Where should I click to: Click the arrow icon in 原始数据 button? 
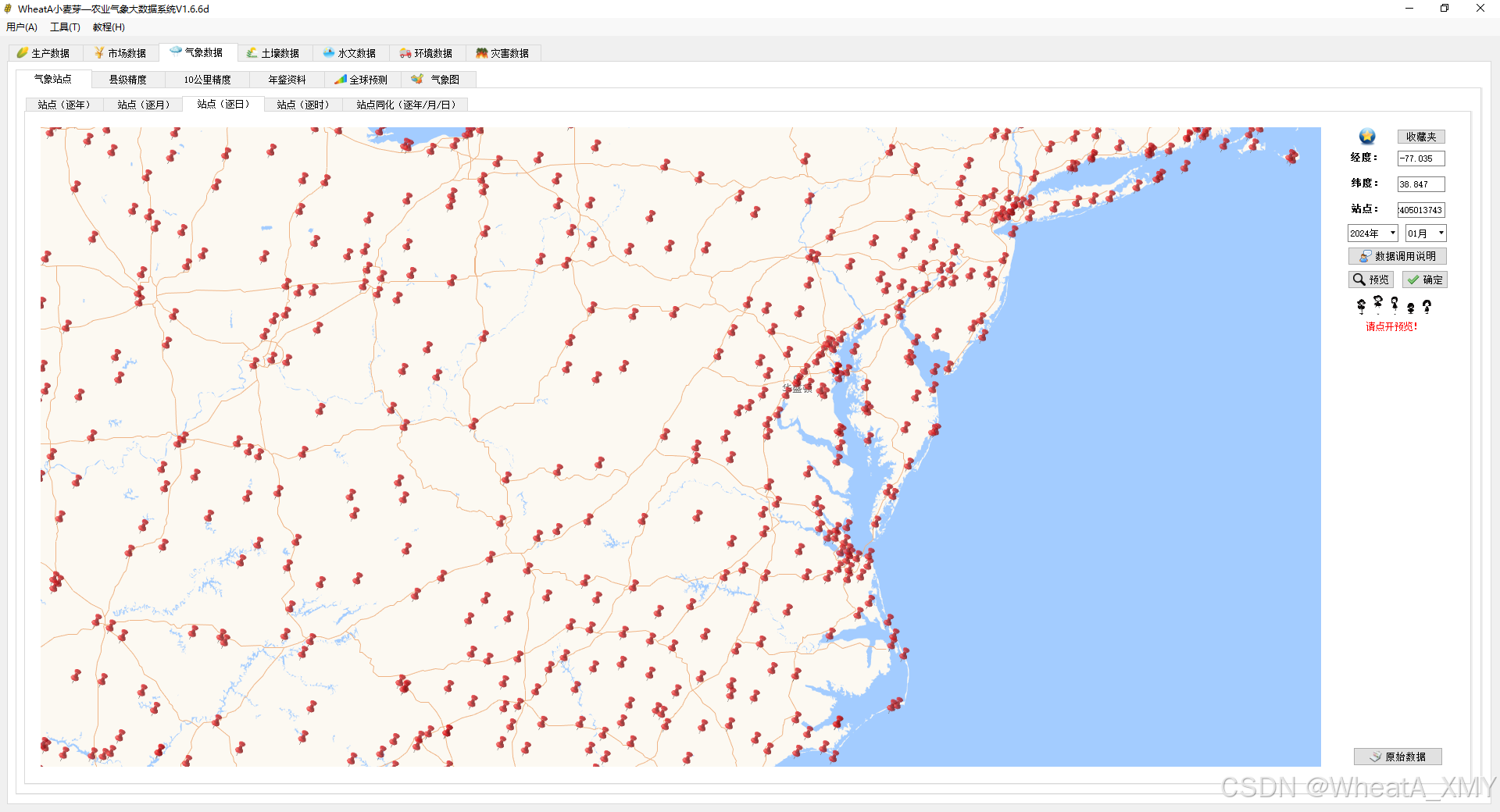point(1376,757)
